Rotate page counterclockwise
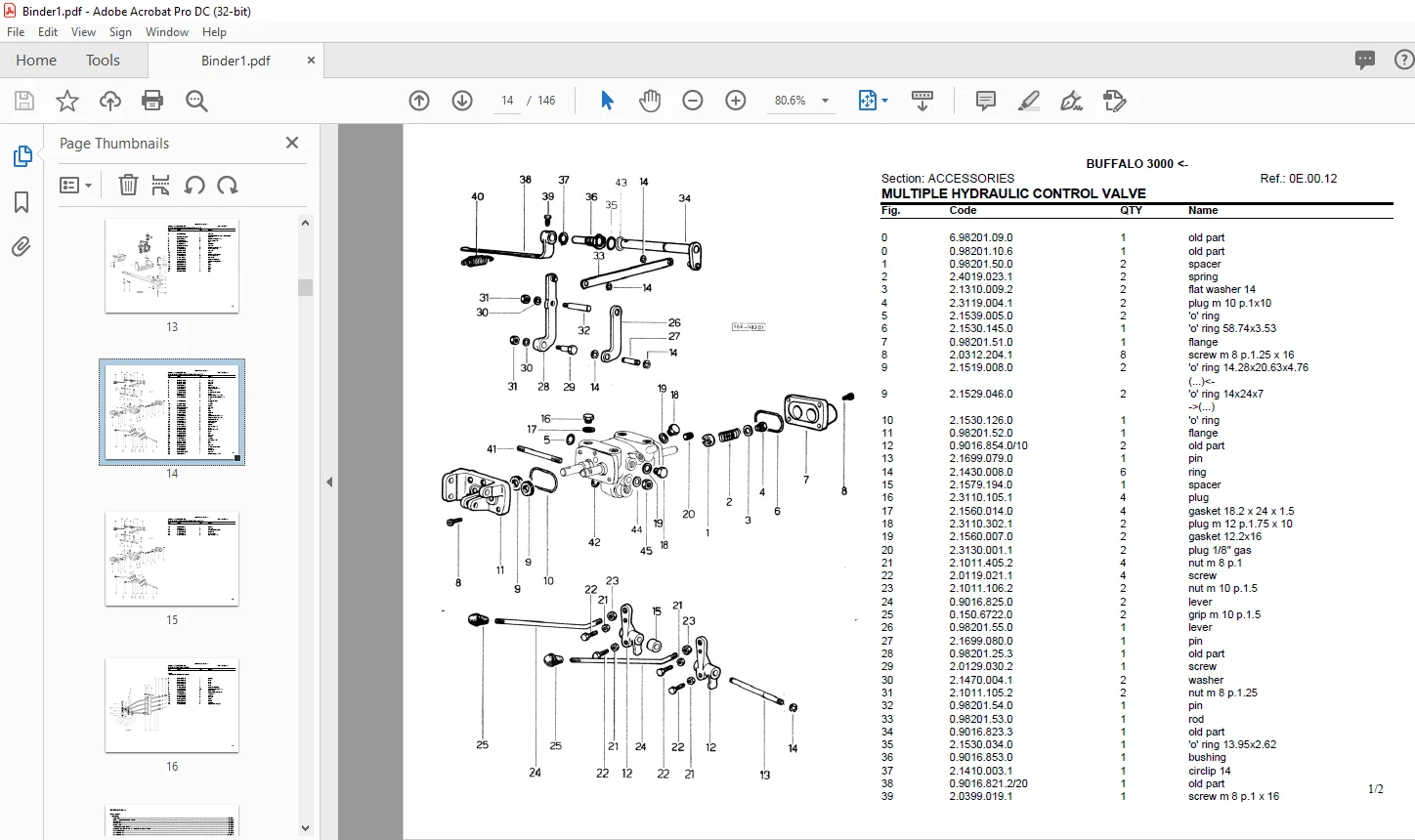 coord(194,185)
